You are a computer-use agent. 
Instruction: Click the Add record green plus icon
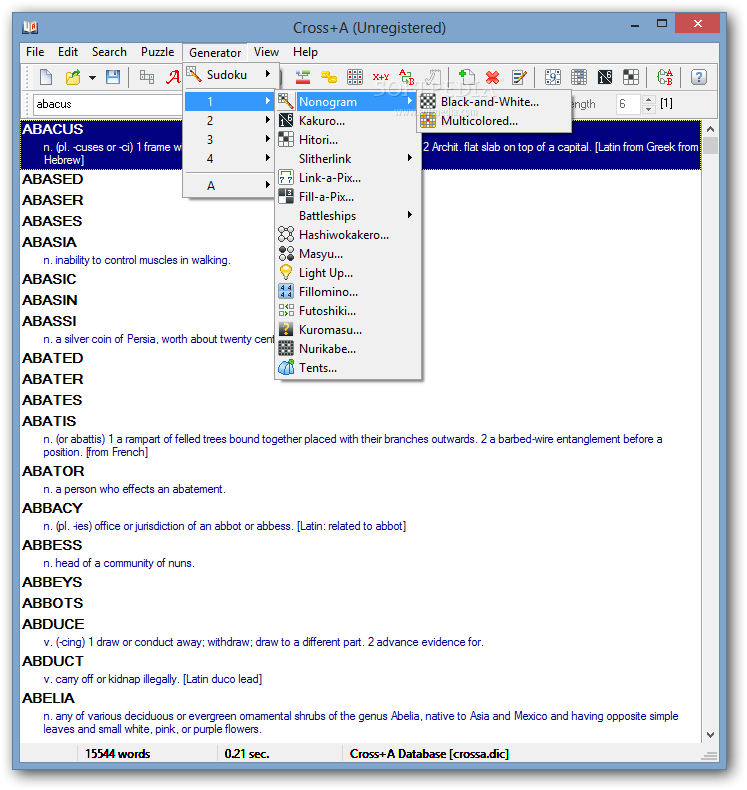click(466, 77)
